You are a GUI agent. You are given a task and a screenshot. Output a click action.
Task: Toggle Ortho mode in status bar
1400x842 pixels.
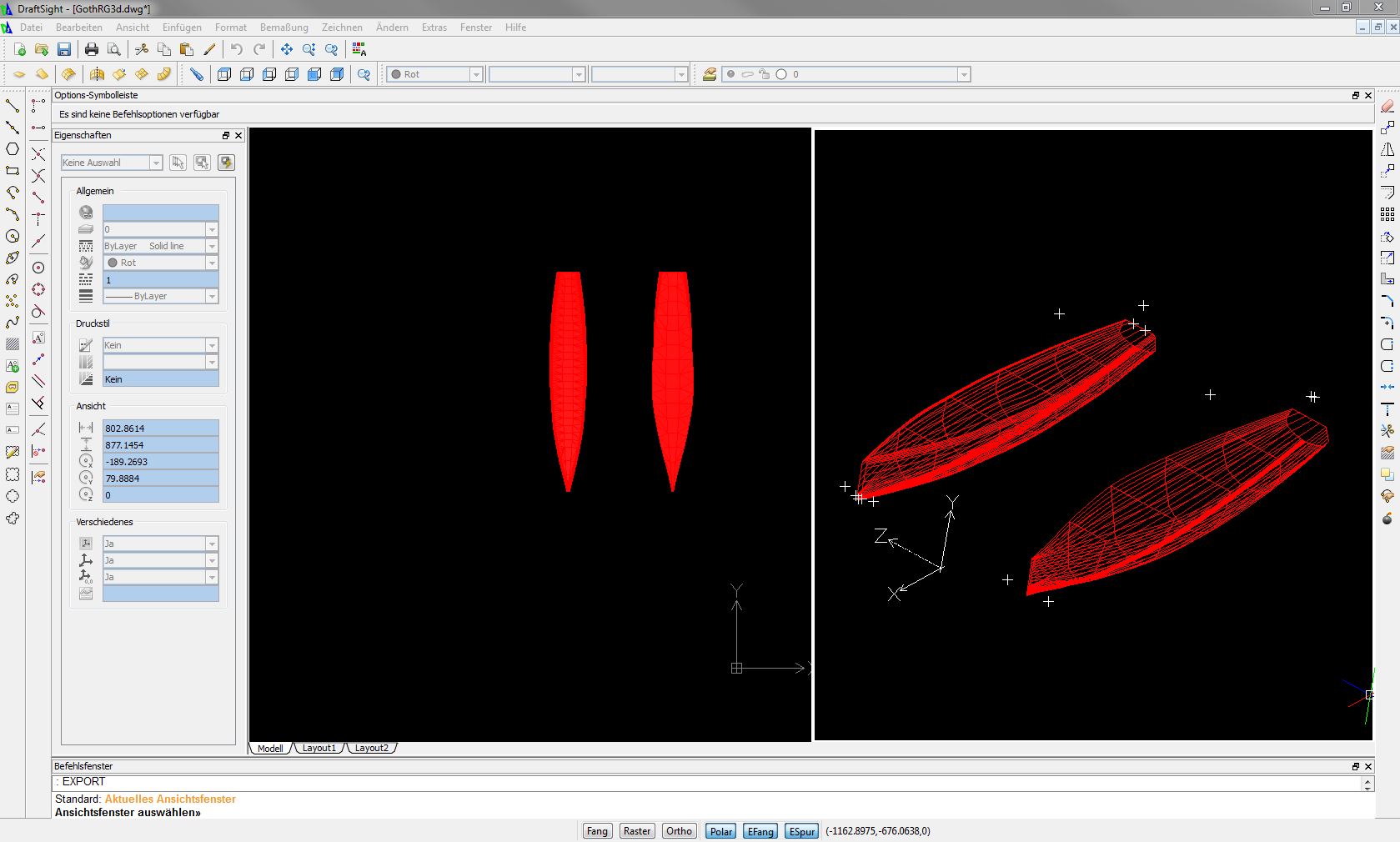click(679, 831)
